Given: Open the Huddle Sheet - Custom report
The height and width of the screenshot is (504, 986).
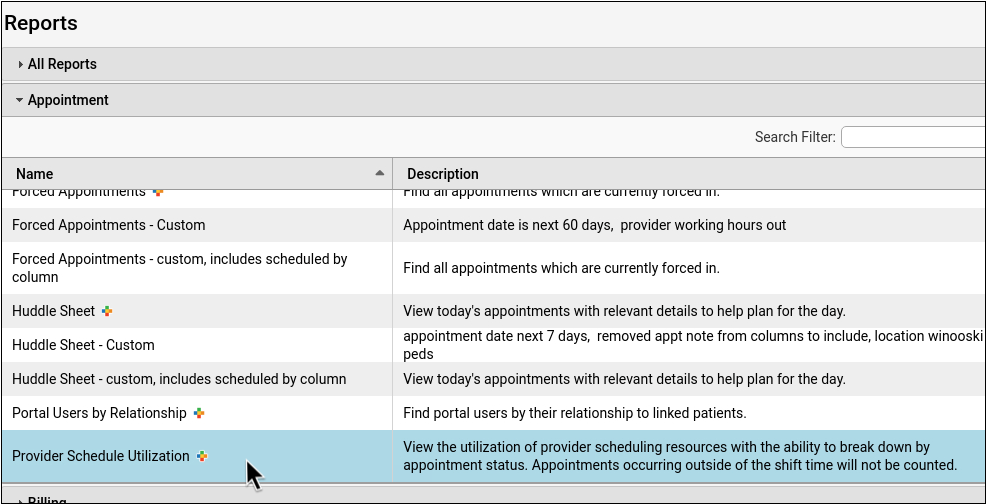Looking at the screenshot, I should click(x=83, y=345).
